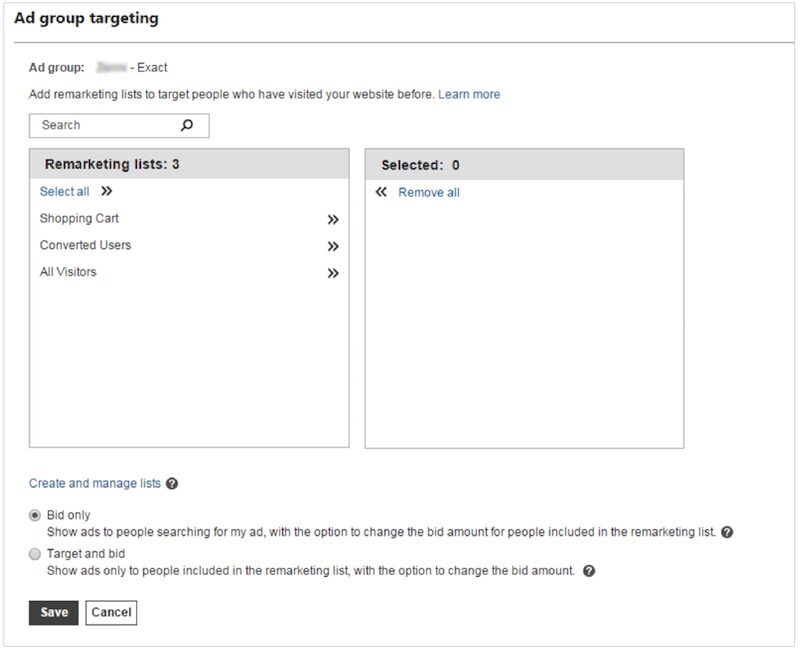
Task: Select the Shopping Cart list name
Action: click(x=79, y=219)
